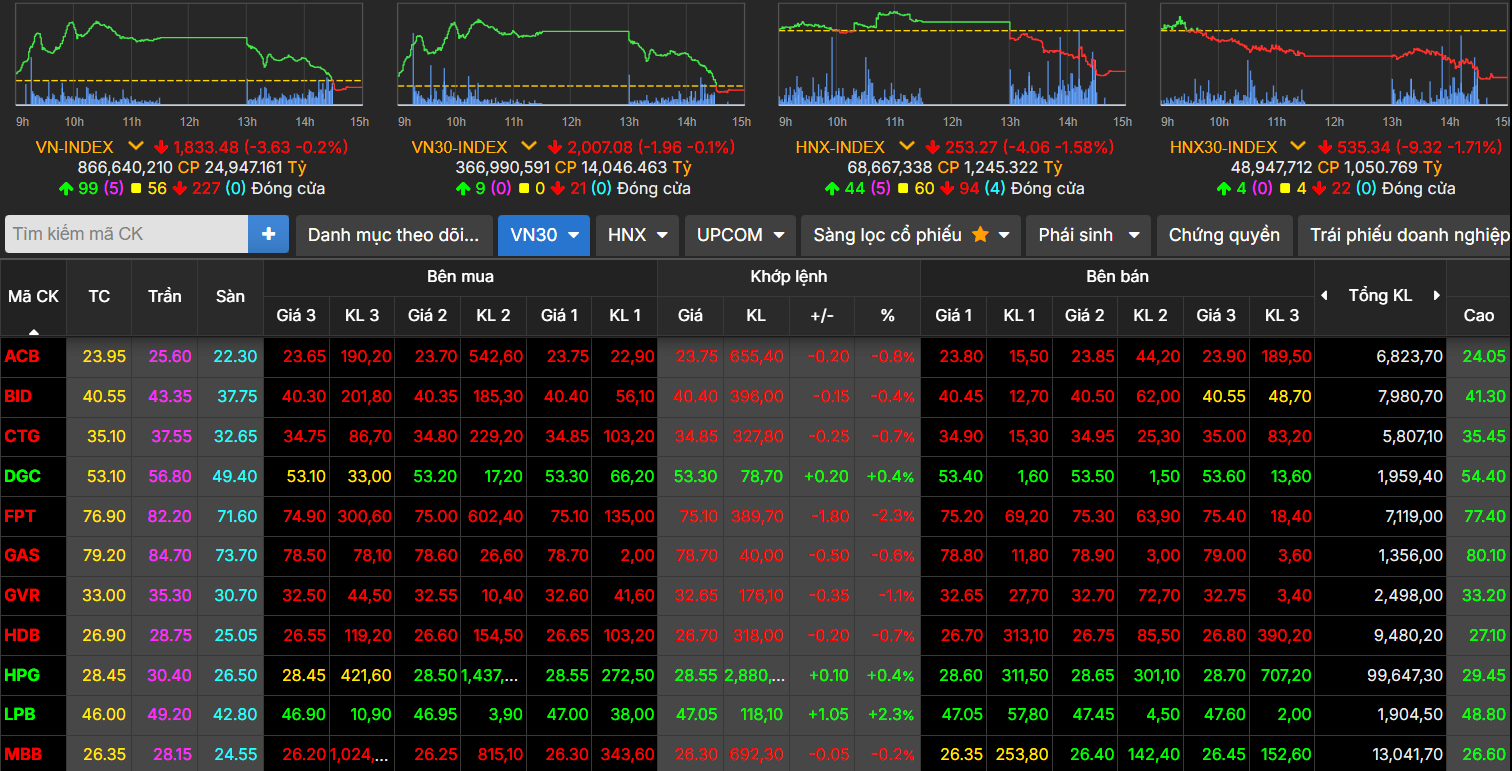Click the blue plus button beside search
This screenshot has height=771, width=1512.
coord(268,234)
